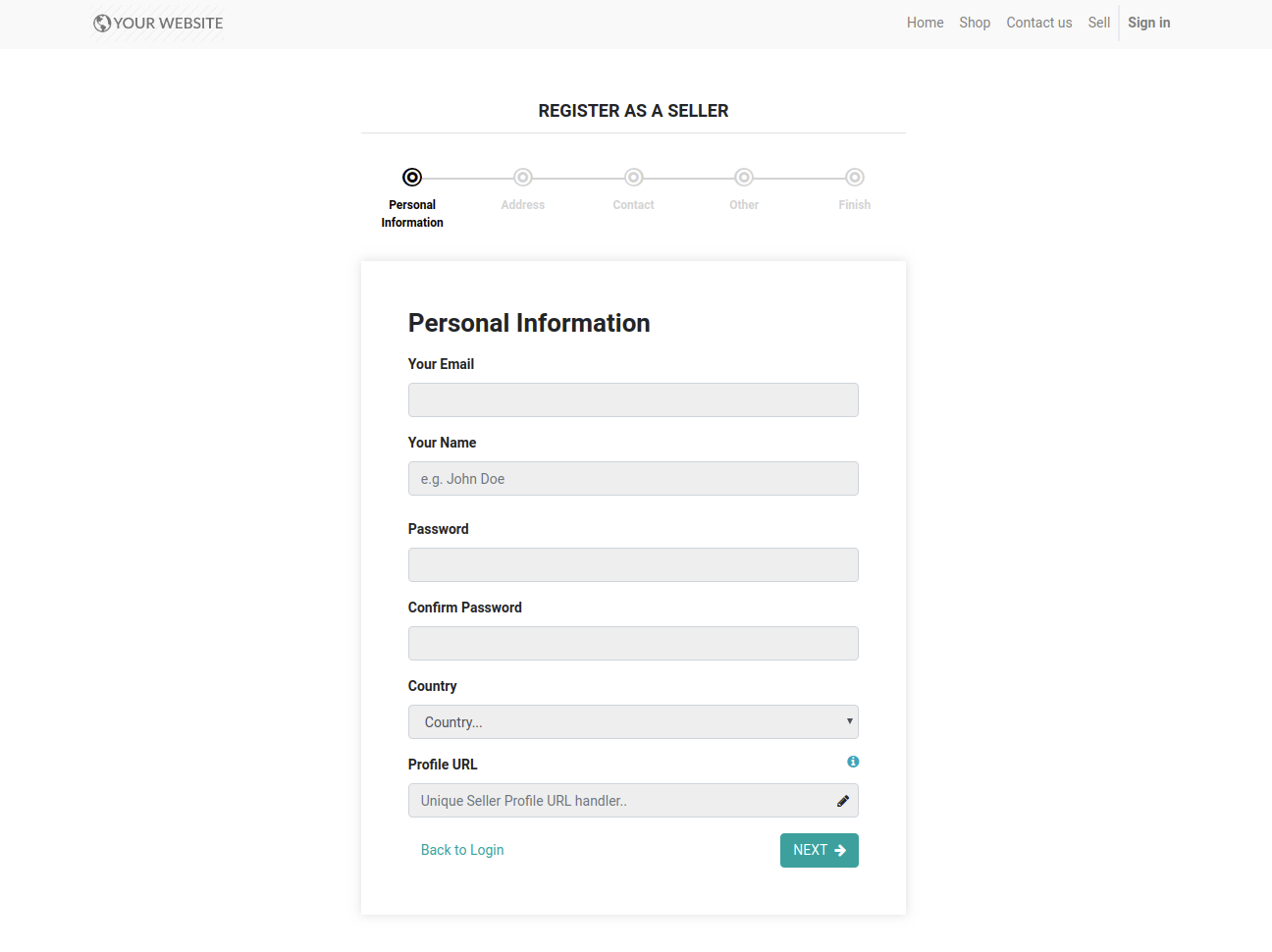Image resolution: width=1272 pixels, height=952 pixels.
Task: Open the Home menu item
Action: (x=925, y=23)
